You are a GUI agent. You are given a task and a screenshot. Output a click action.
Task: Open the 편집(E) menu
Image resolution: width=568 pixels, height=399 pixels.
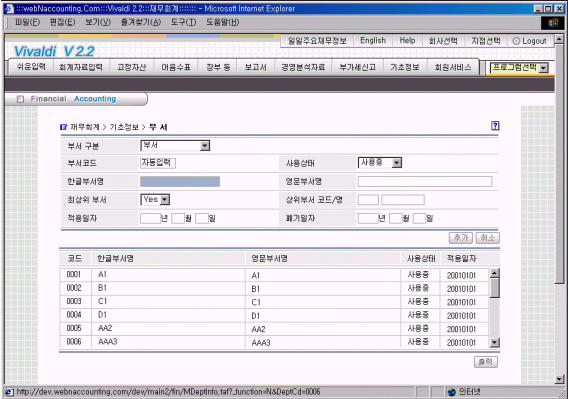click(x=62, y=22)
